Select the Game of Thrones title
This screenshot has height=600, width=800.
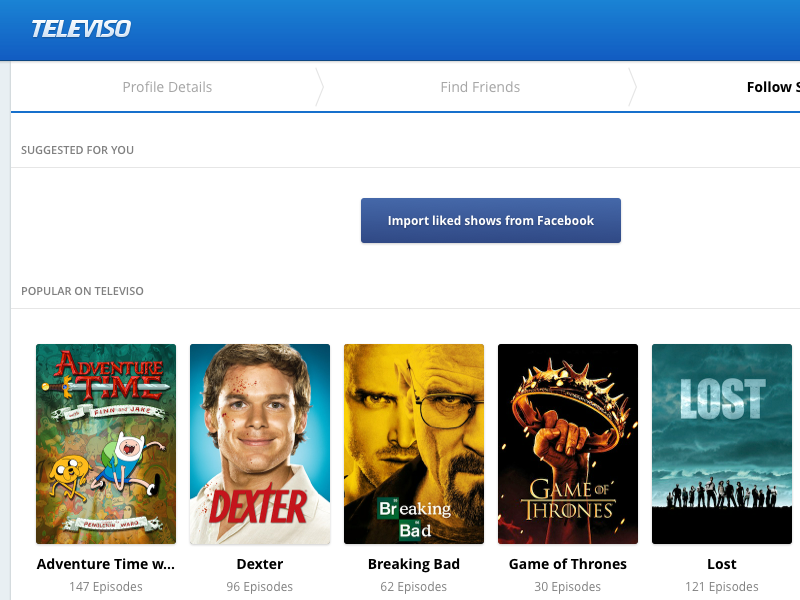tap(568, 564)
